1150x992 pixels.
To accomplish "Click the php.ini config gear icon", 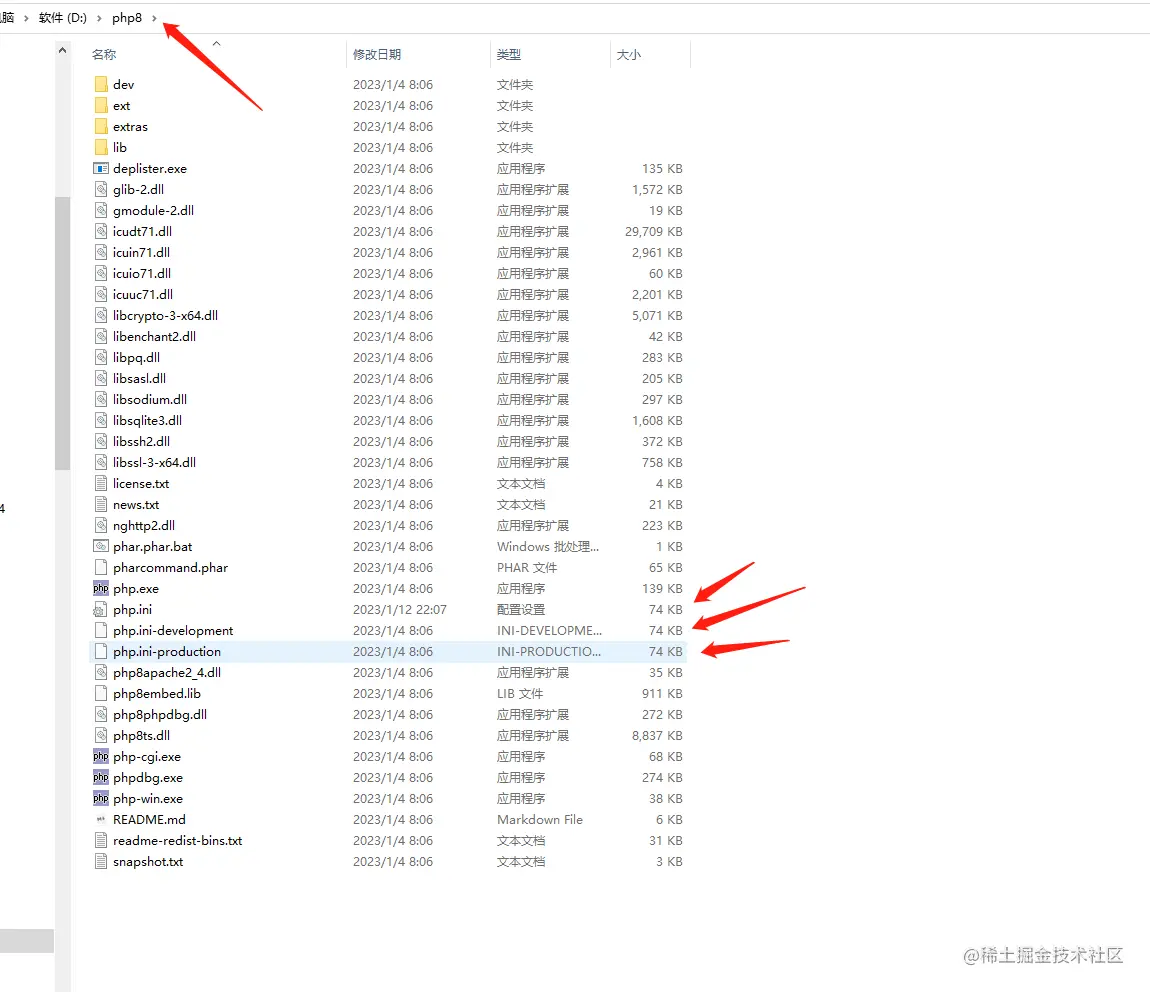I will (x=100, y=609).
